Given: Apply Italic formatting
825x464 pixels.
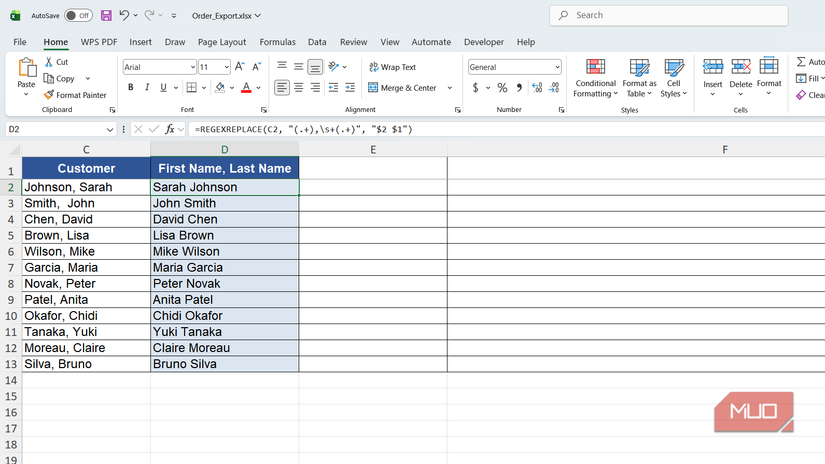Looking at the screenshot, I should (x=147, y=87).
